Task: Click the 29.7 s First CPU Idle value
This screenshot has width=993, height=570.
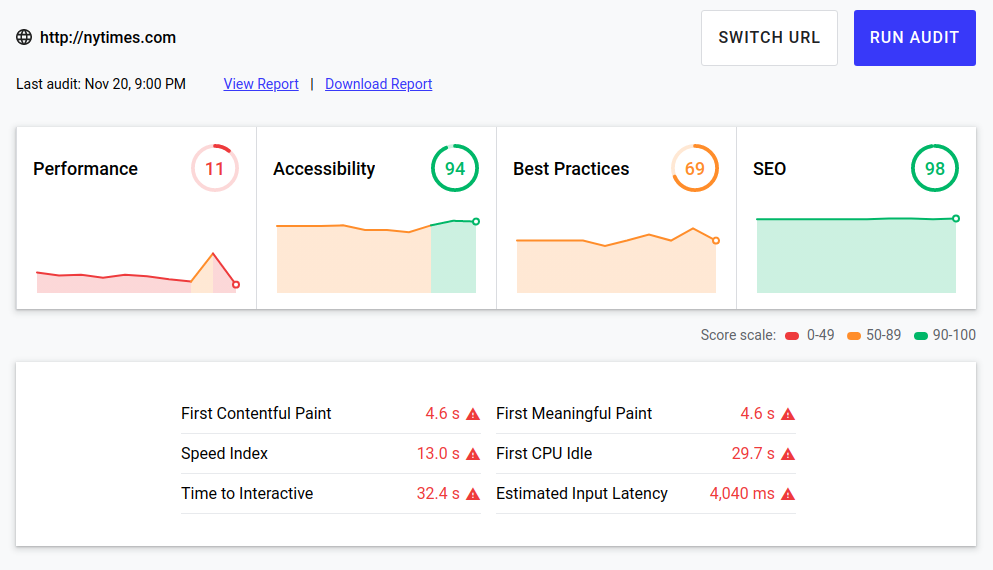Action: coord(753,453)
